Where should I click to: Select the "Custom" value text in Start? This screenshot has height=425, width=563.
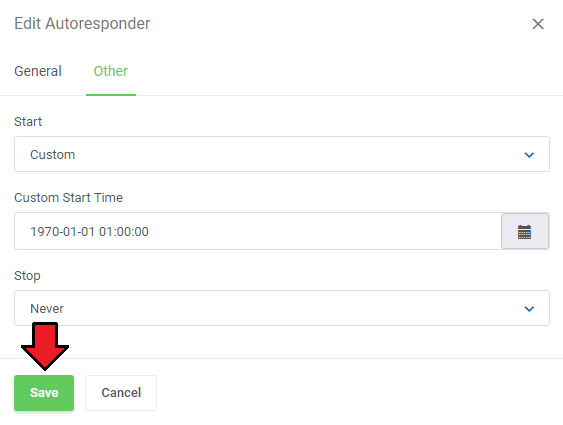click(52, 155)
